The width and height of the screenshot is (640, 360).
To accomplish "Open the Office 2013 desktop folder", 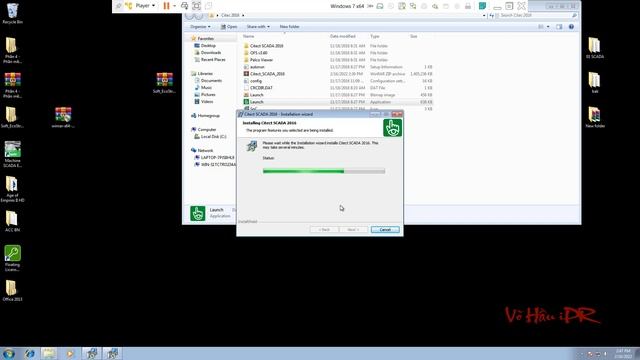I will tap(12, 291).
